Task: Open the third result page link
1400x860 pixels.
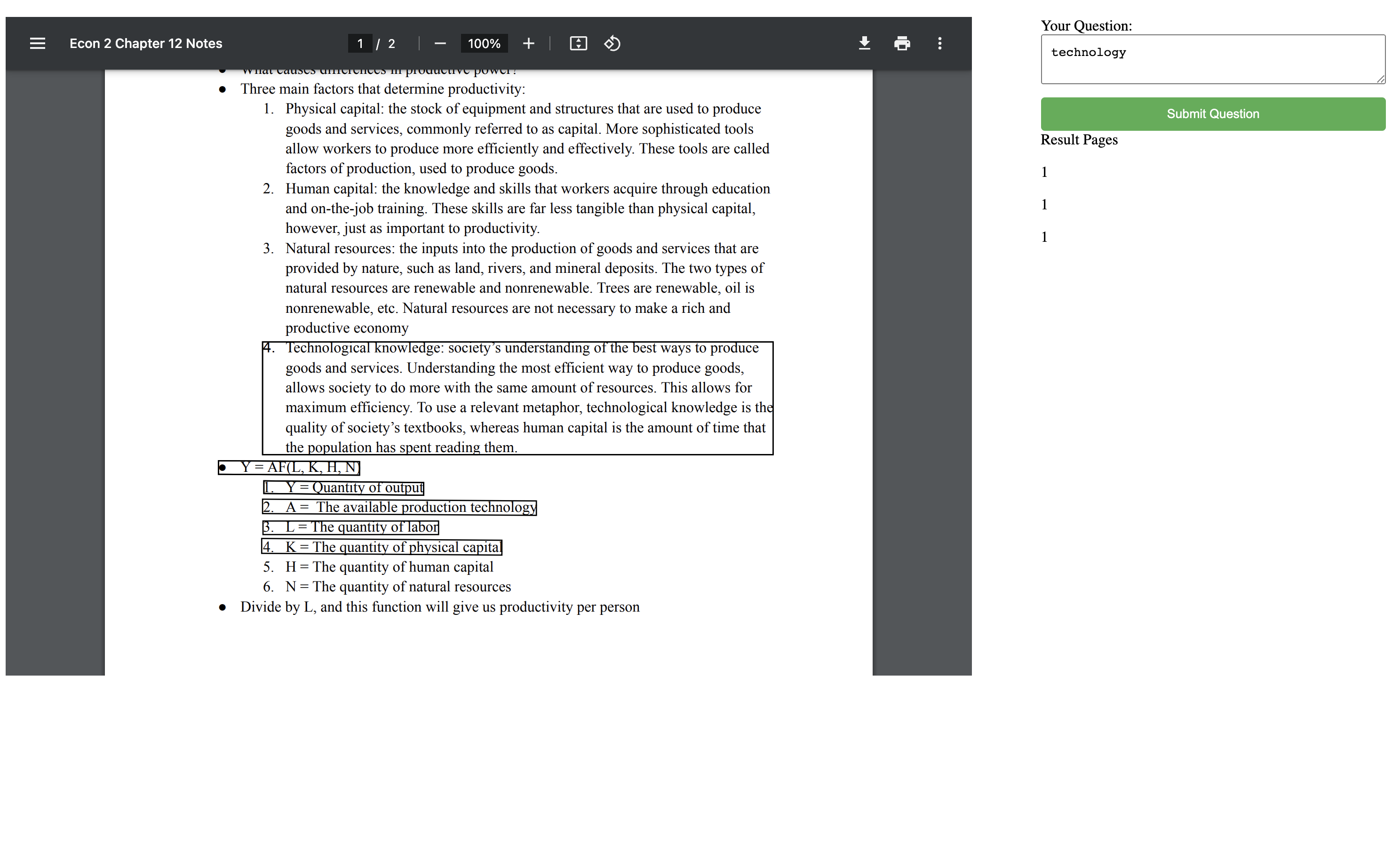Action: [1044, 237]
